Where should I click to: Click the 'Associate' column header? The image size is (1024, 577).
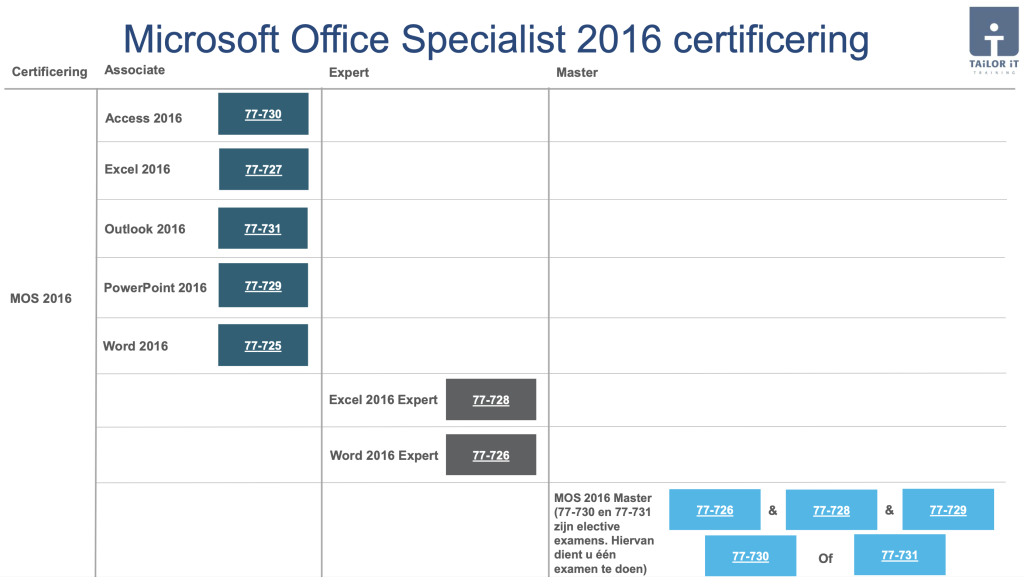135,70
